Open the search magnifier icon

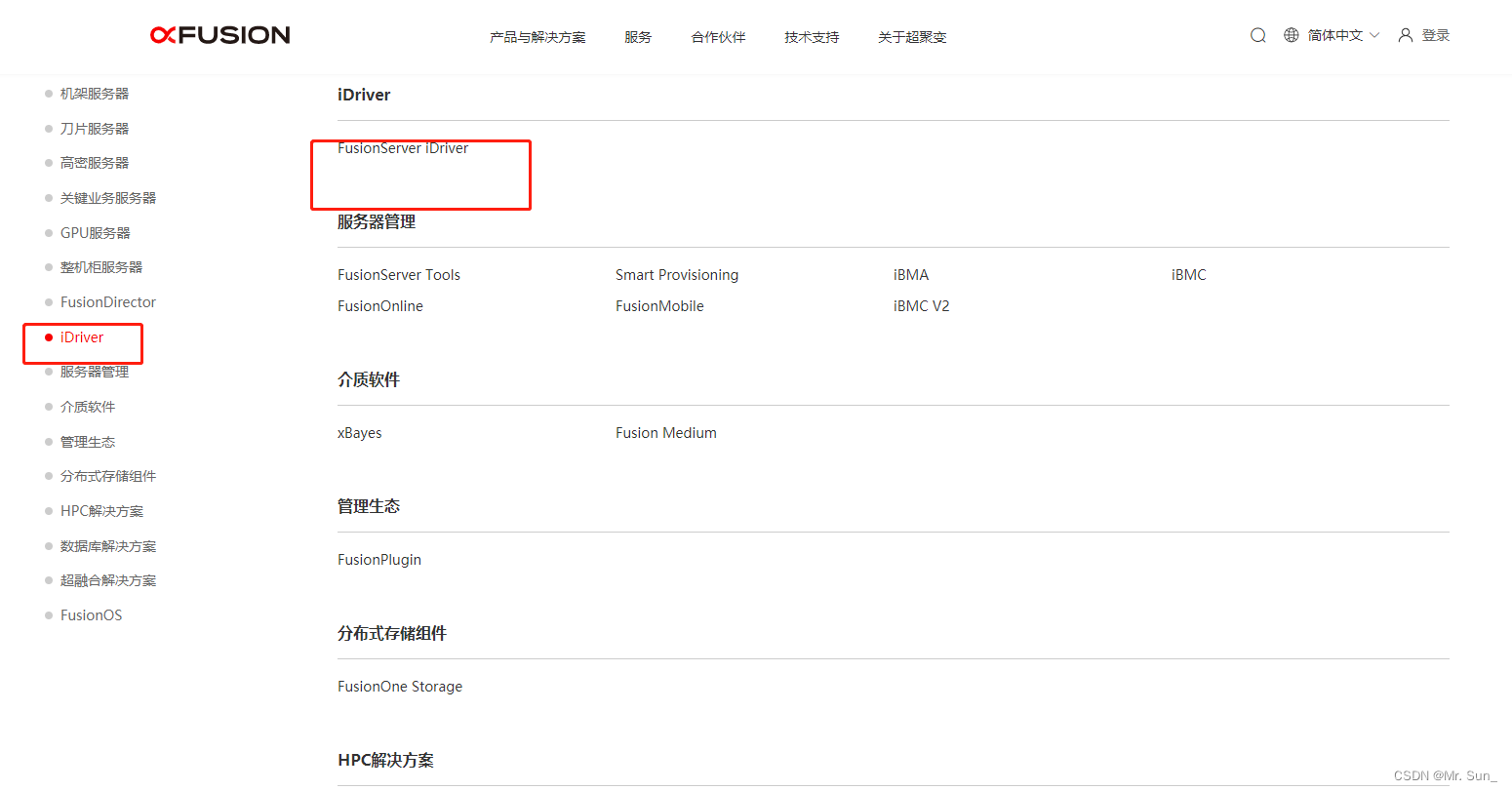pyautogui.click(x=1258, y=35)
